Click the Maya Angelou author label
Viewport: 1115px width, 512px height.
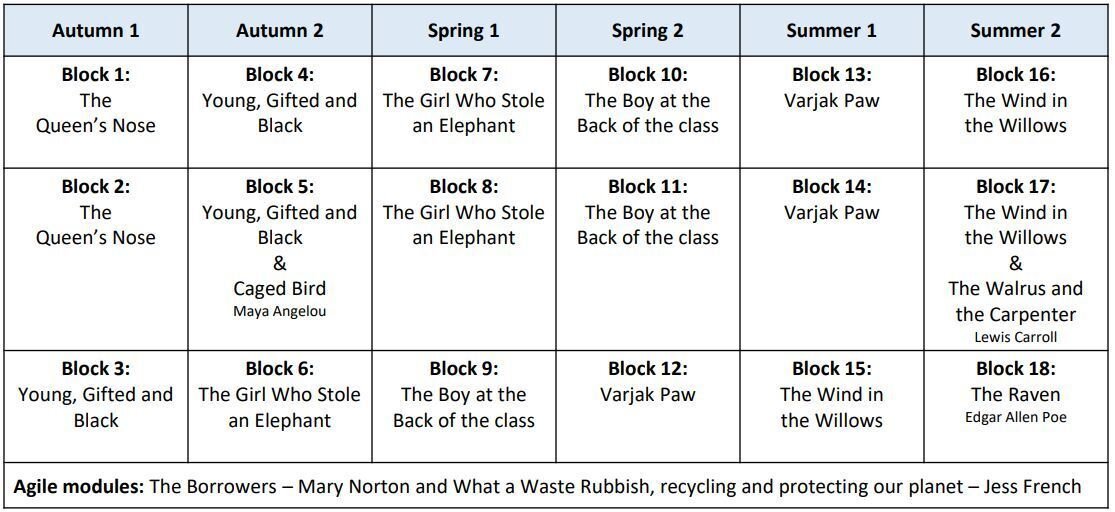(x=279, y=311)
